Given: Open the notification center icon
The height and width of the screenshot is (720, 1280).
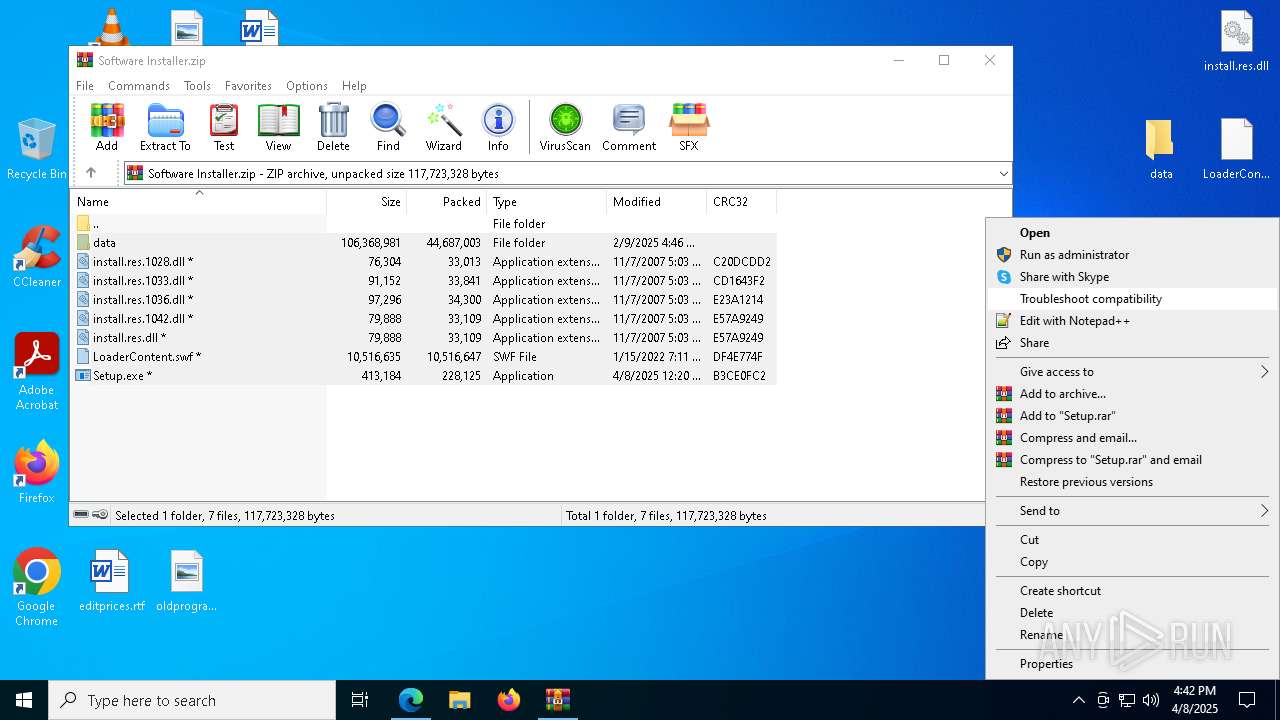Looking at the screenshot, I should [1247, 700].
